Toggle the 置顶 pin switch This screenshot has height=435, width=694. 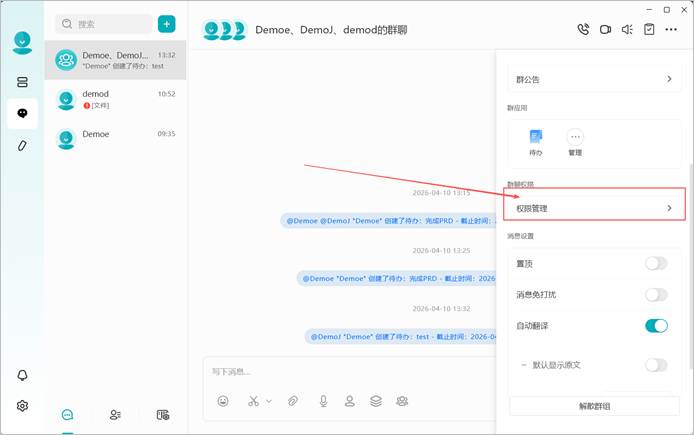tap(656, 264)
